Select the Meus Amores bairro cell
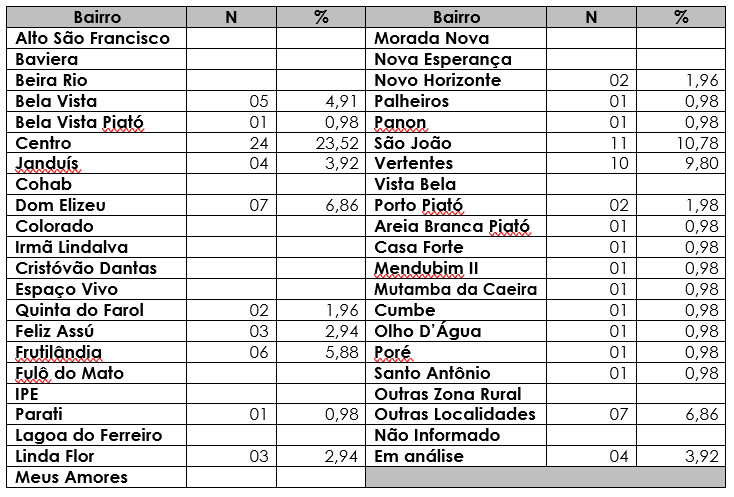 (x=96, y=477)
